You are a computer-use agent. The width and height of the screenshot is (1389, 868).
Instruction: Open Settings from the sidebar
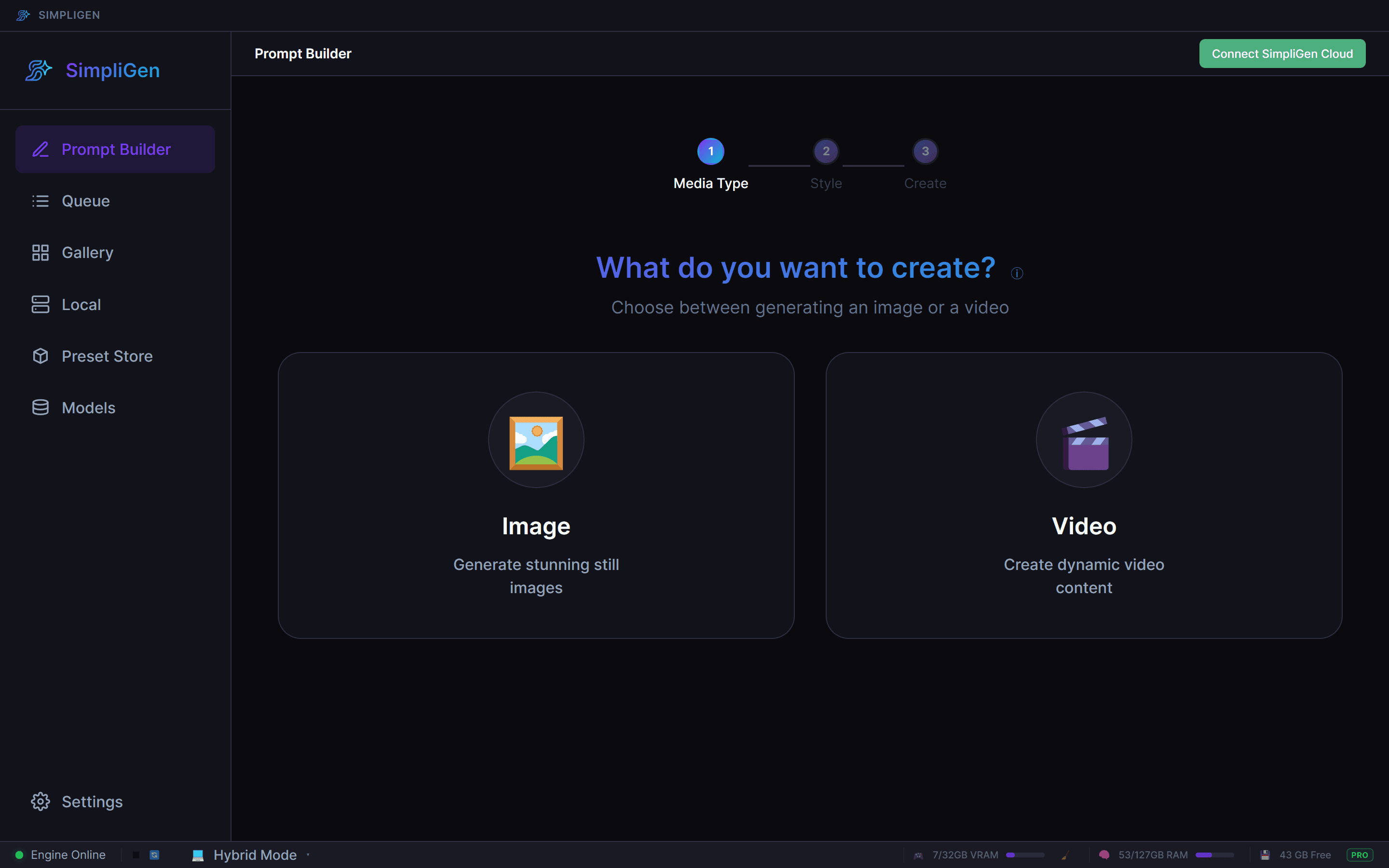(x=115, y=801)
